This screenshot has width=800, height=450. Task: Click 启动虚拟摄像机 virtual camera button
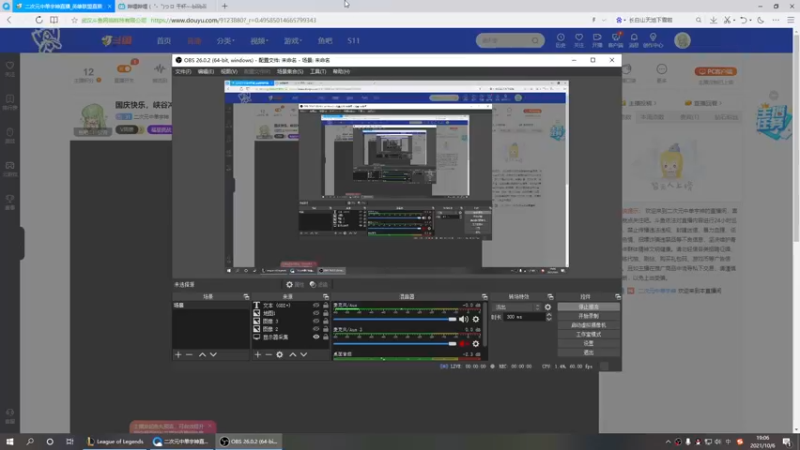588,325
